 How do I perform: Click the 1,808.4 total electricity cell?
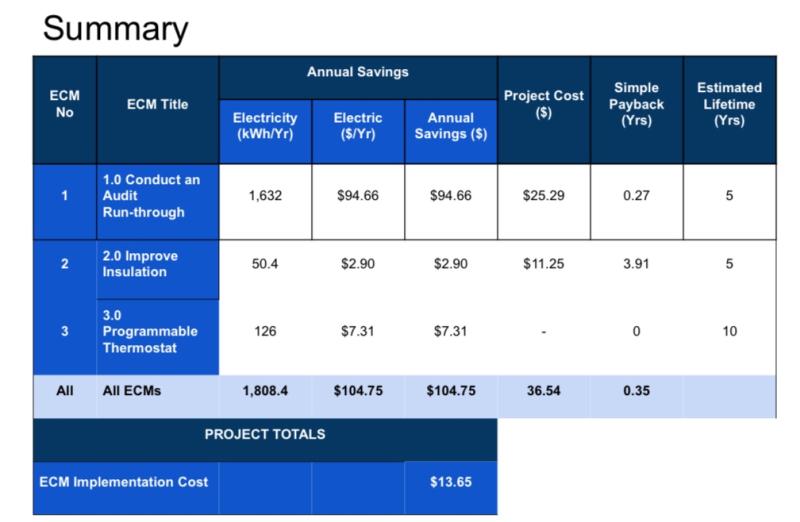tap(265, 391)
